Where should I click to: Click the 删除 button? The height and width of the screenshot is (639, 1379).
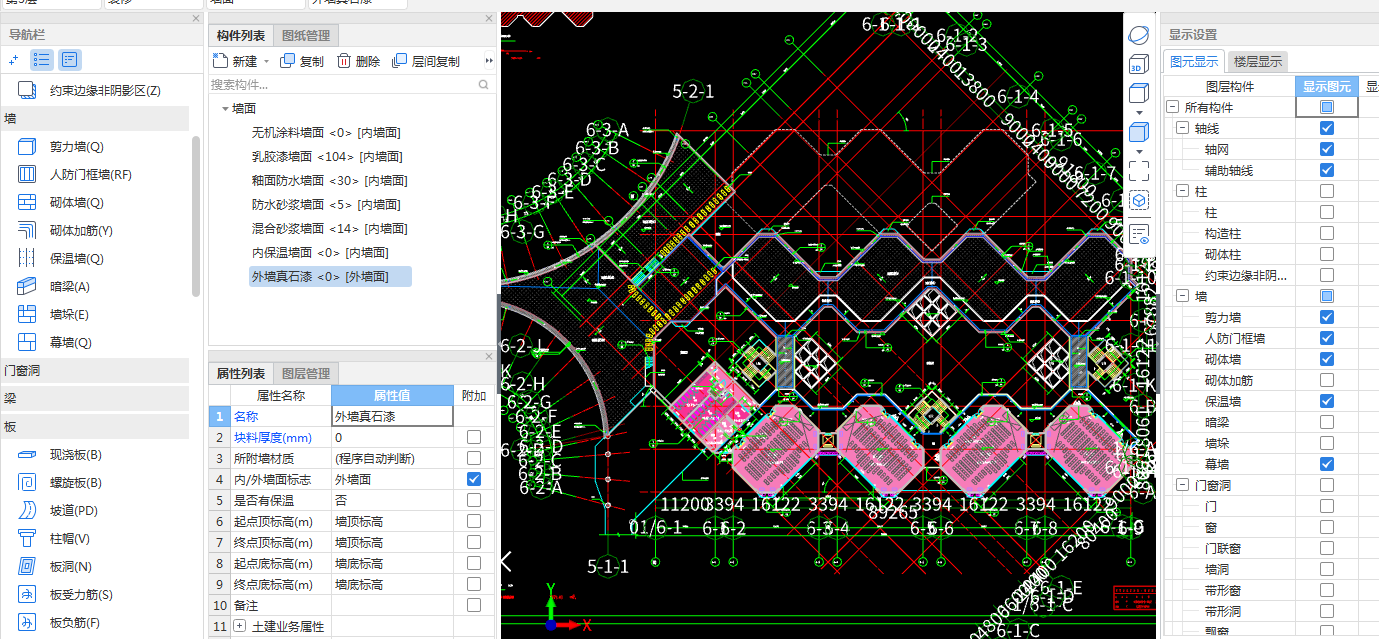point(358,61)
